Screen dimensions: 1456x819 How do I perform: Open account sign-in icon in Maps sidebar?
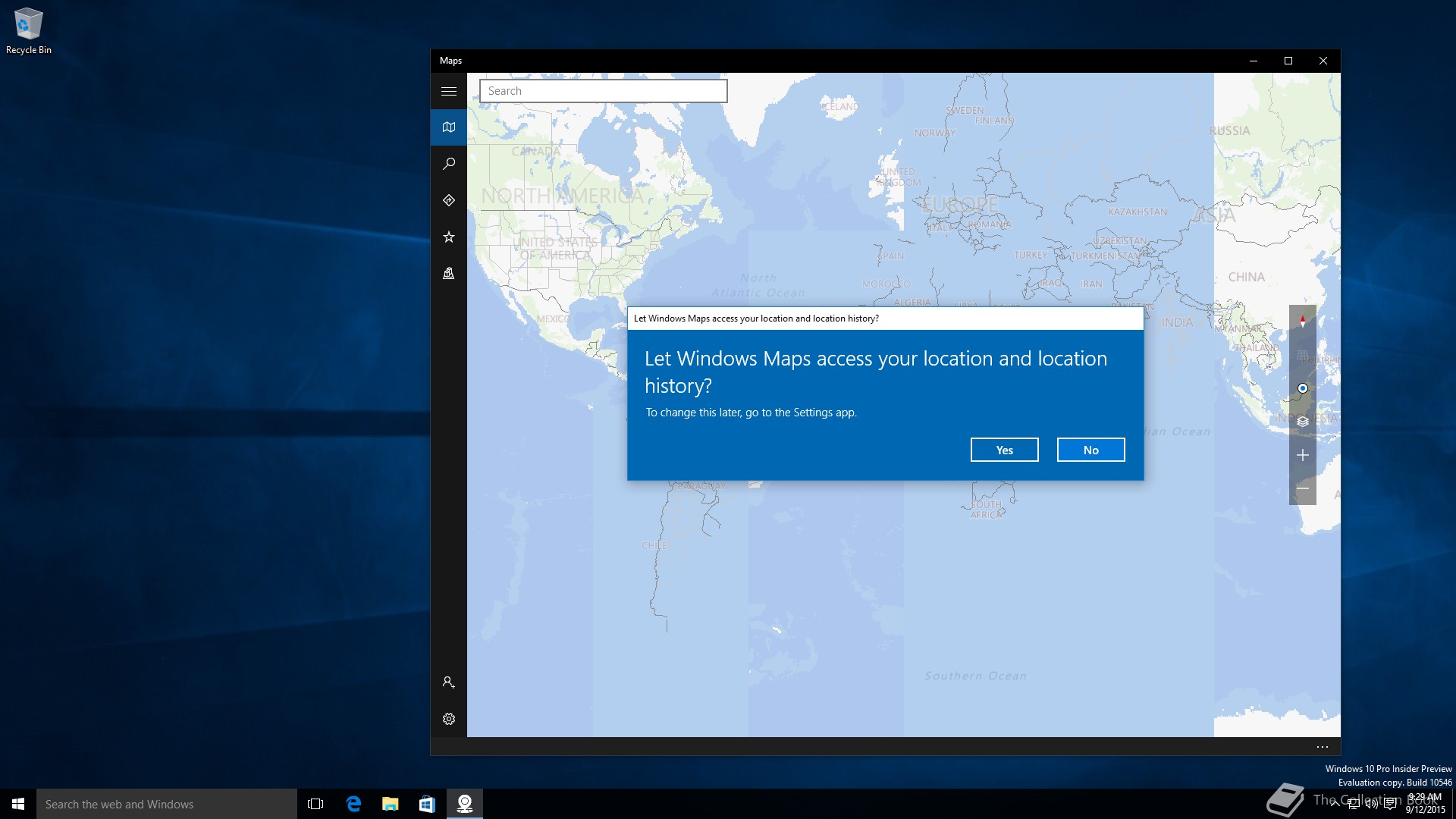point(449,682)
